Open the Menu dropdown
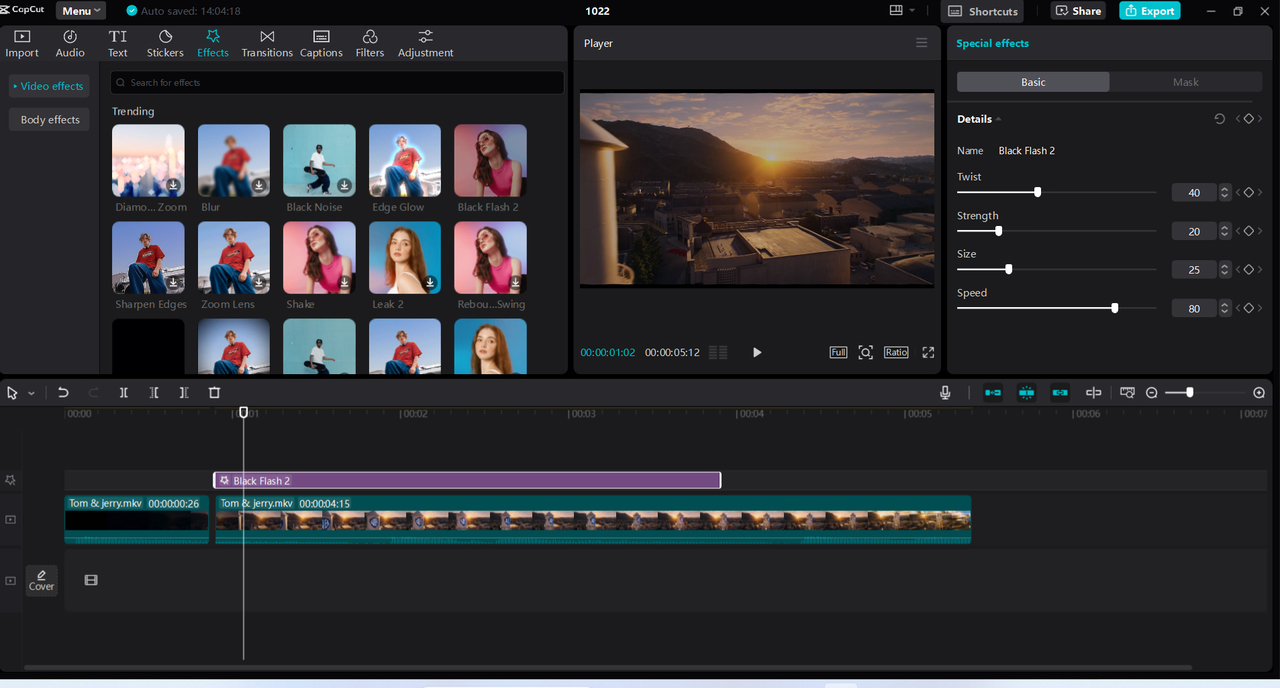This screenshot has height=688, width=1280. pyautogui.click(x=80, y=11)
